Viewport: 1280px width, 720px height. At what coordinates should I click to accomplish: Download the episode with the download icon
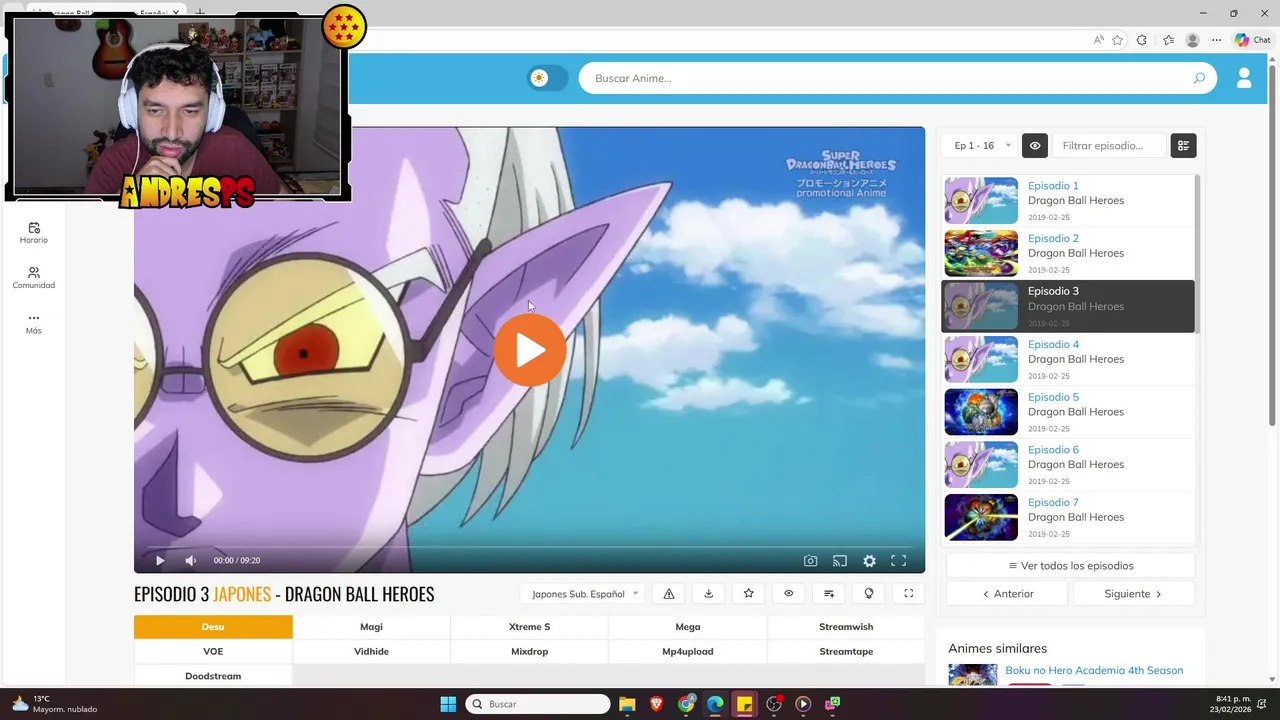point(709,594)
